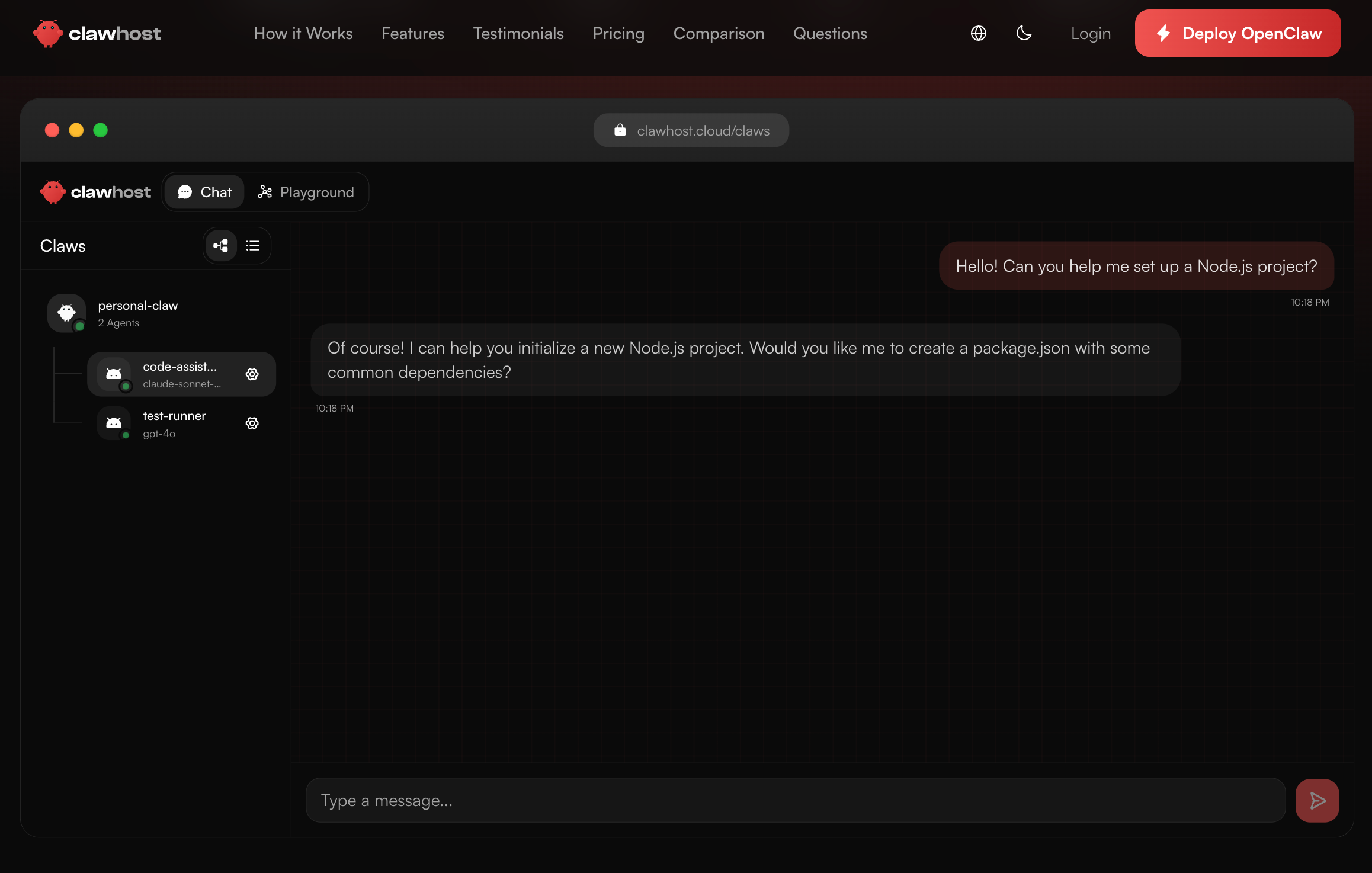Open settings gear for test-runner agent
The width and height of the screenshot is (1372, 873).
(x=252, y=423)
